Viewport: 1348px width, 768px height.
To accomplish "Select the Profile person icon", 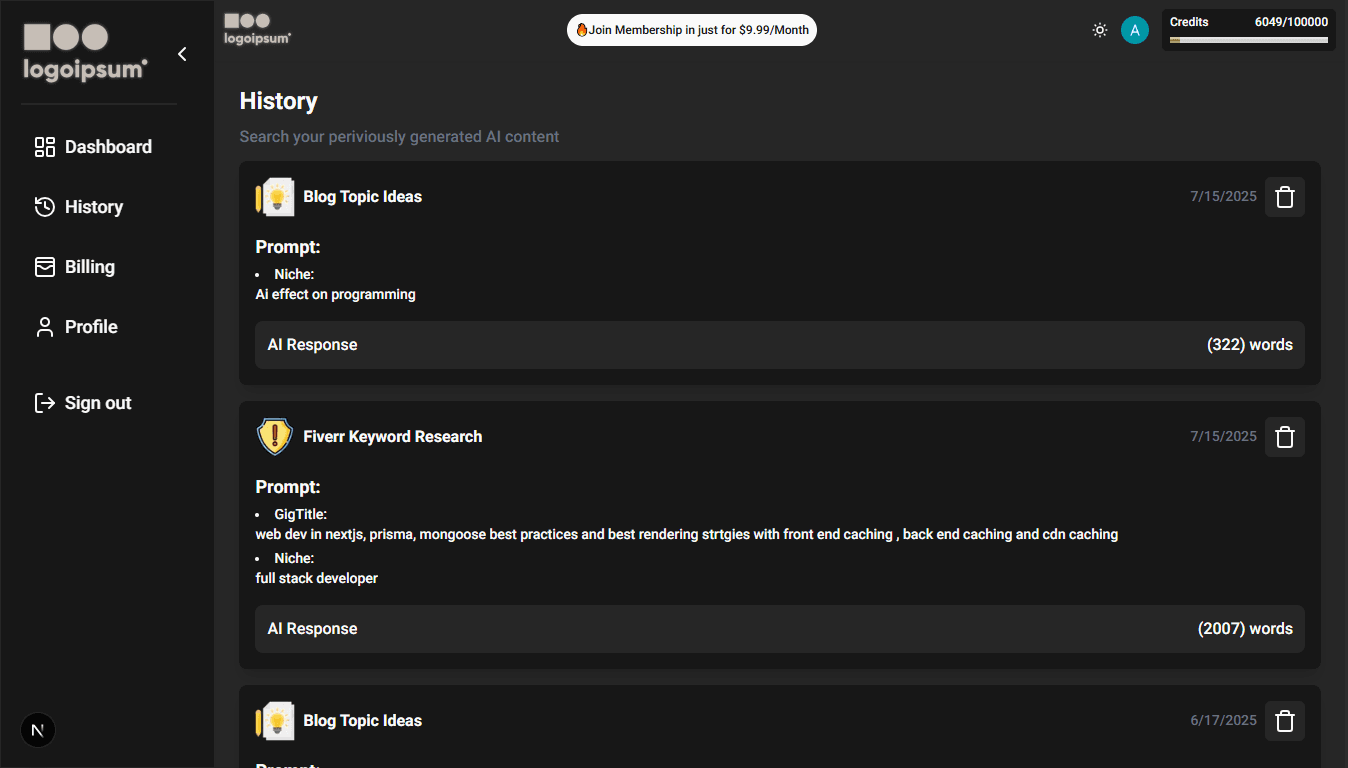I will [44, 326].
